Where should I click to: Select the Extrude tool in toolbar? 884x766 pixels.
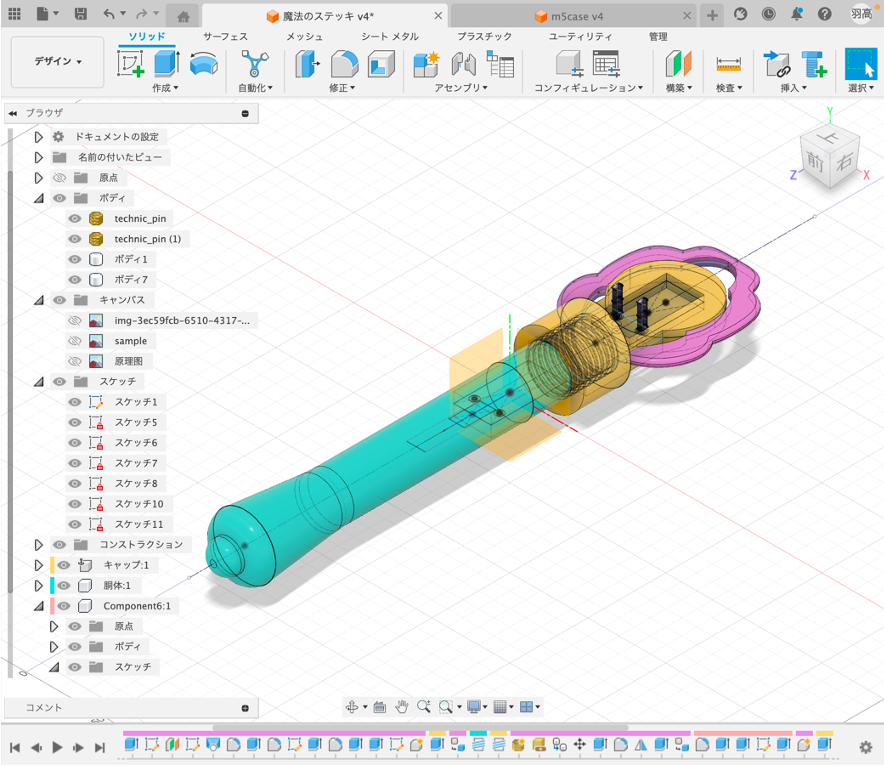166,64
